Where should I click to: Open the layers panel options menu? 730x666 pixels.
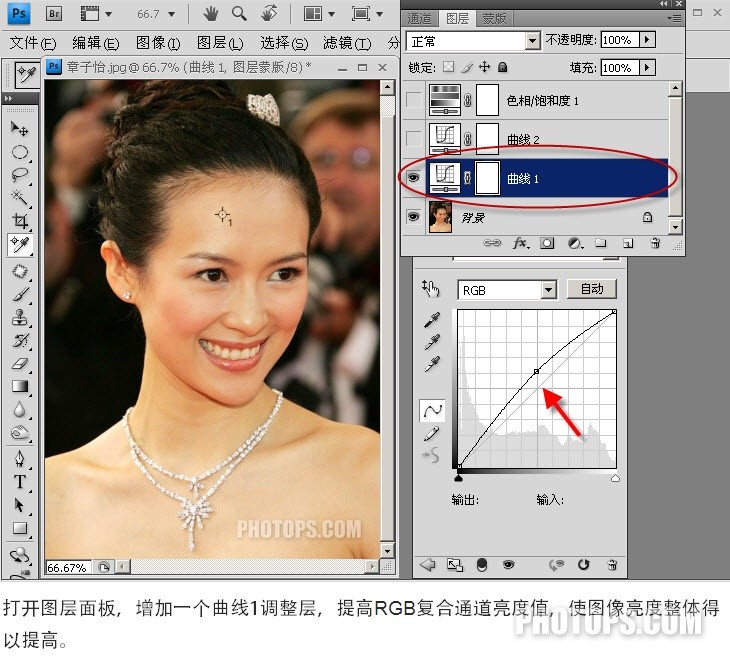click(x=674, y=19)
